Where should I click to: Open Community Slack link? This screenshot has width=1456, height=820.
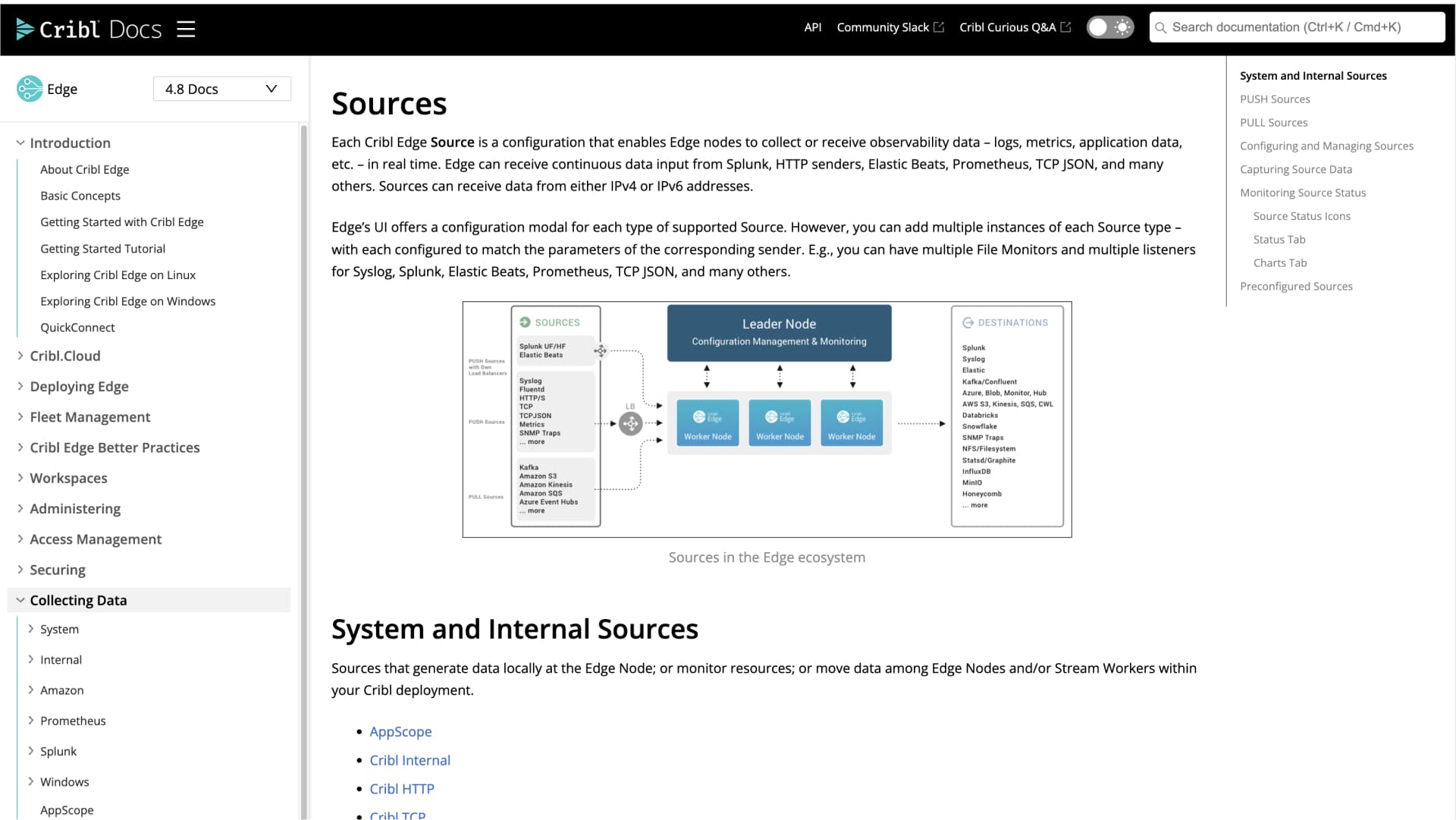pyautogui.click(x=883, y=27)
